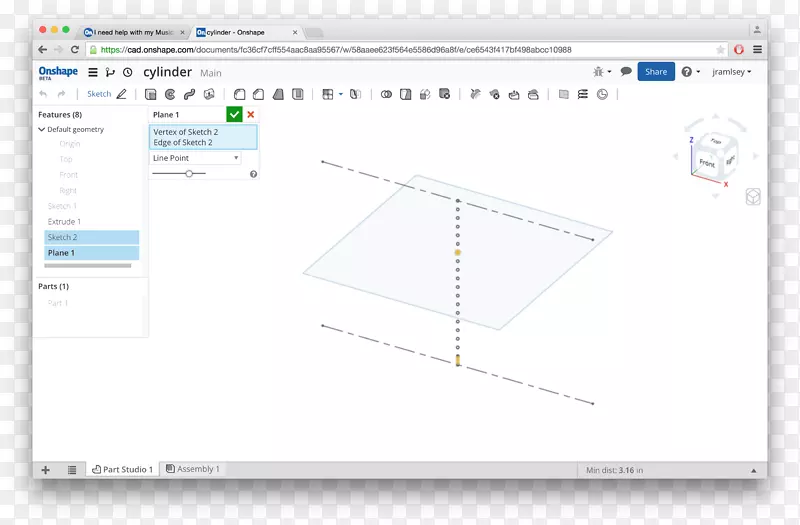The image size is (800, 525).
Task: Click the view cube Front face
Action: tap(708, 162)
